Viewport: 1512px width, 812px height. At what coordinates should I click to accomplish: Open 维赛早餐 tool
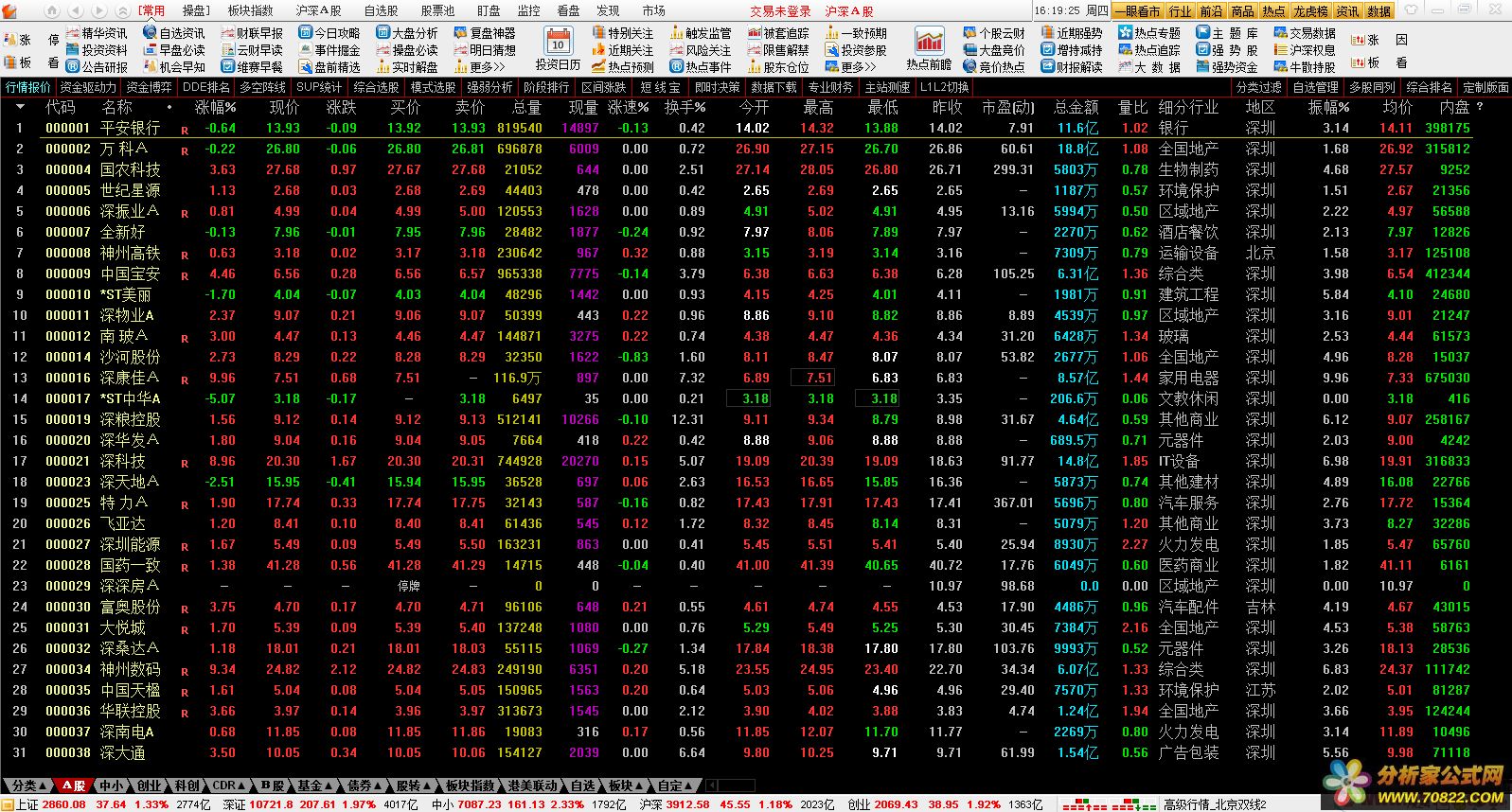tap(251, 67)
